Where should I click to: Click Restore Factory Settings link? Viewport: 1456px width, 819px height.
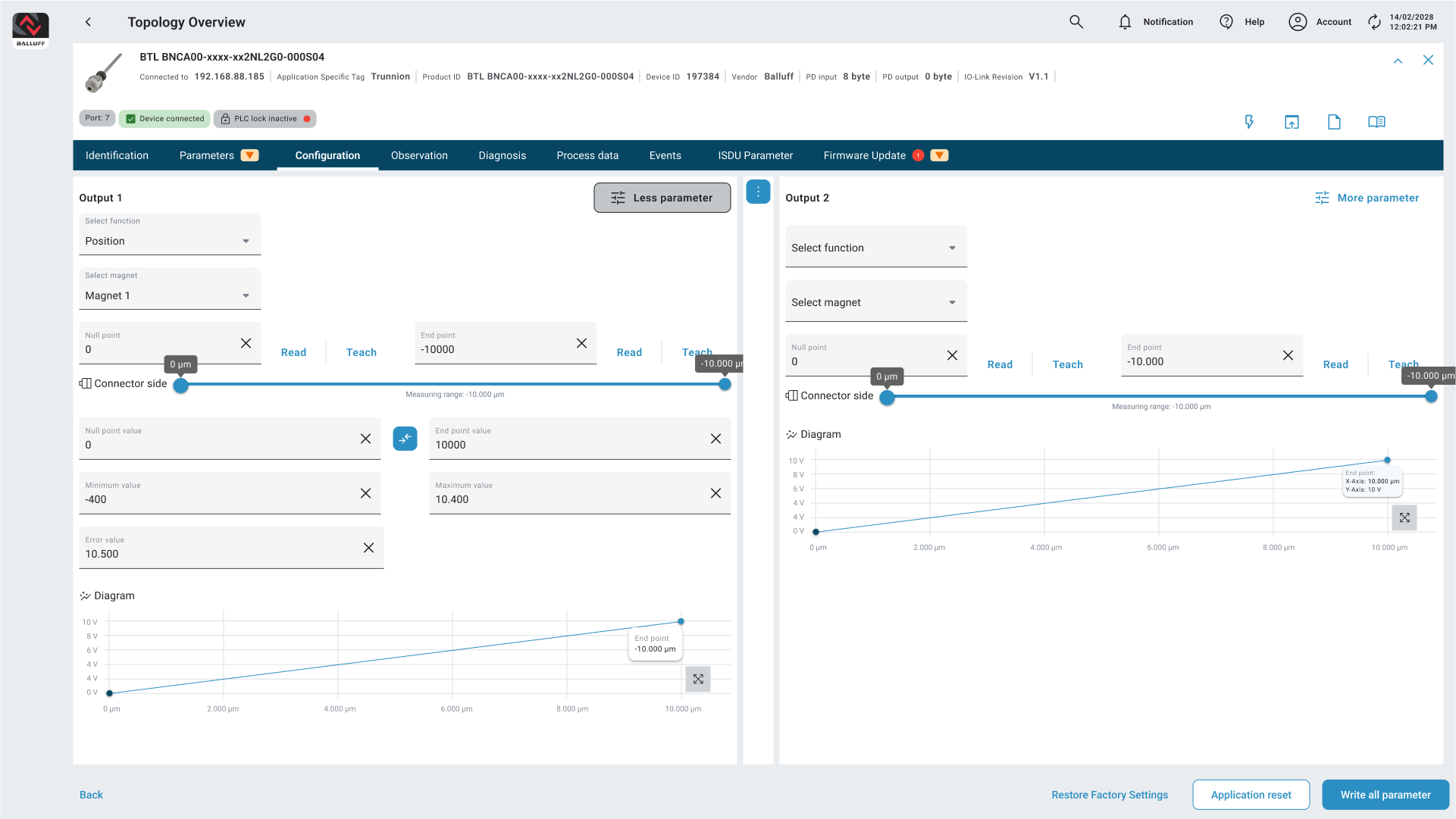pos(1109,795)
